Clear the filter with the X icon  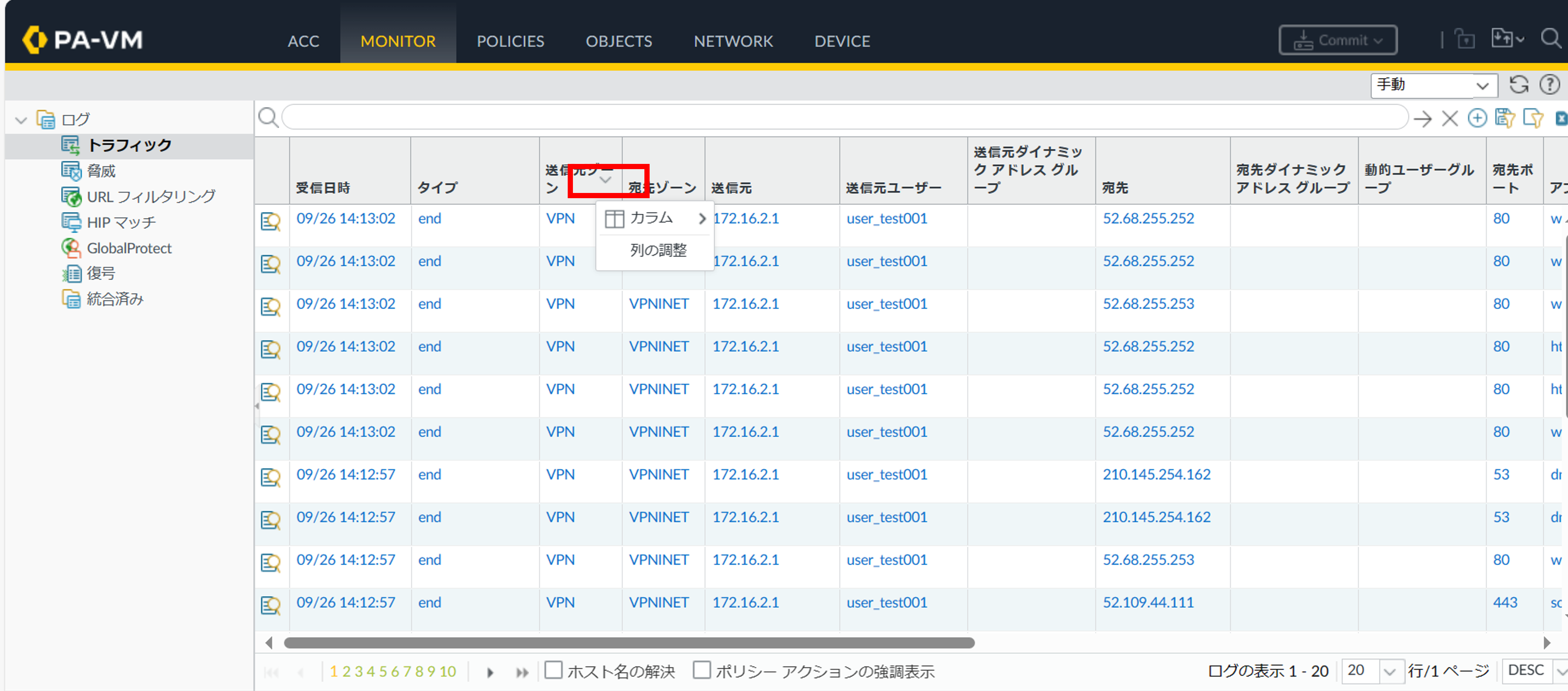[1450, 118]
